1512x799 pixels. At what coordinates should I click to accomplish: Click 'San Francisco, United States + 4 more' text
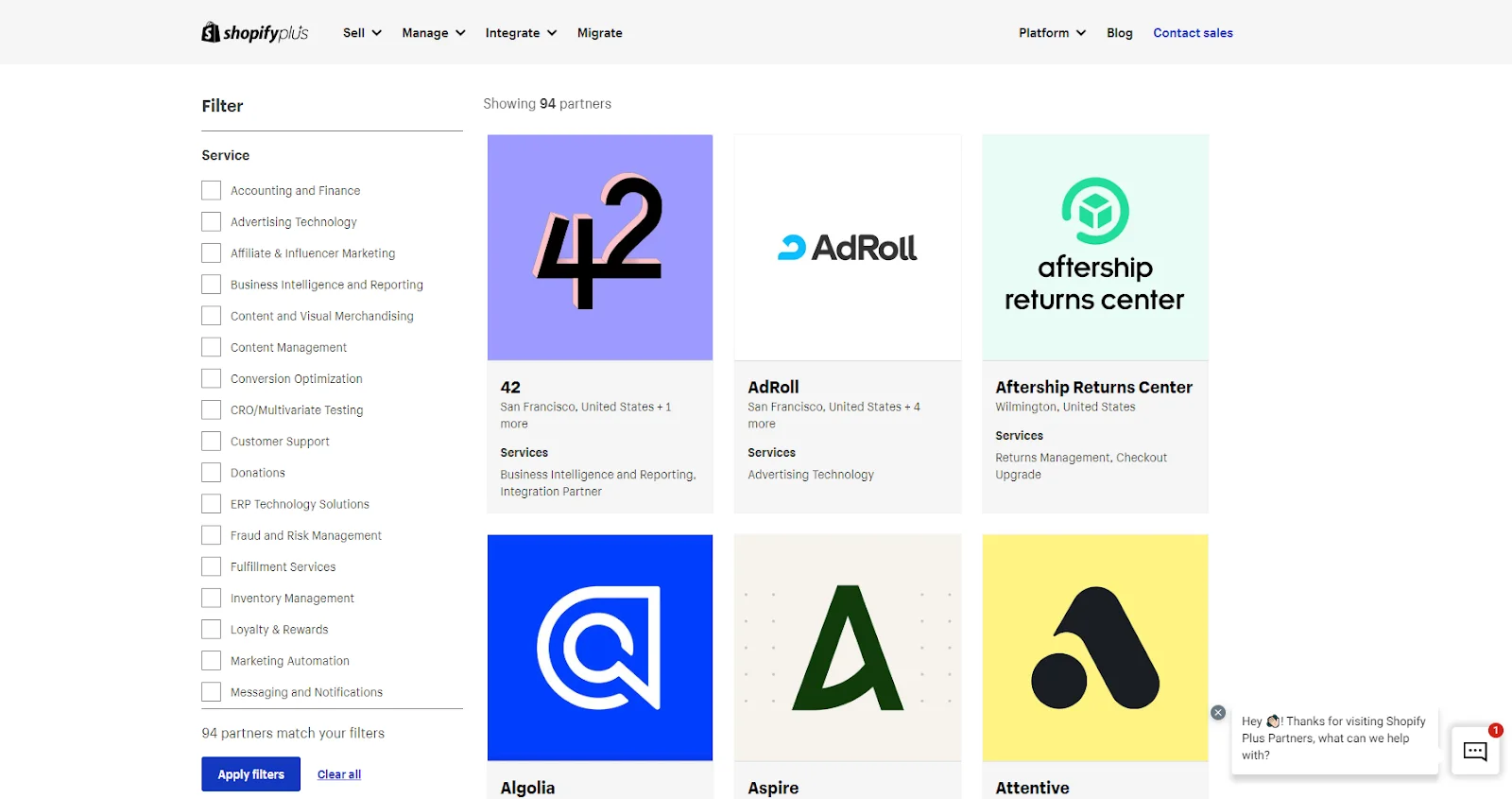point(833,415)
